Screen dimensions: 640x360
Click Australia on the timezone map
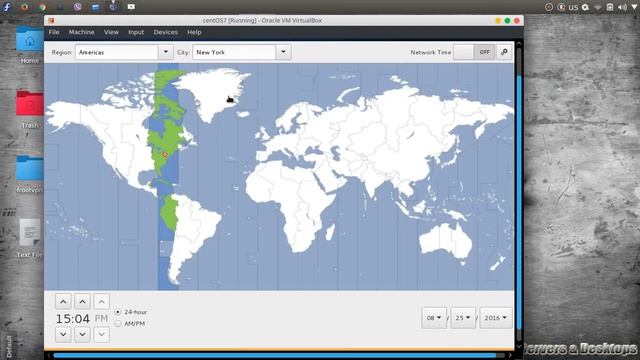coord(446,241)
